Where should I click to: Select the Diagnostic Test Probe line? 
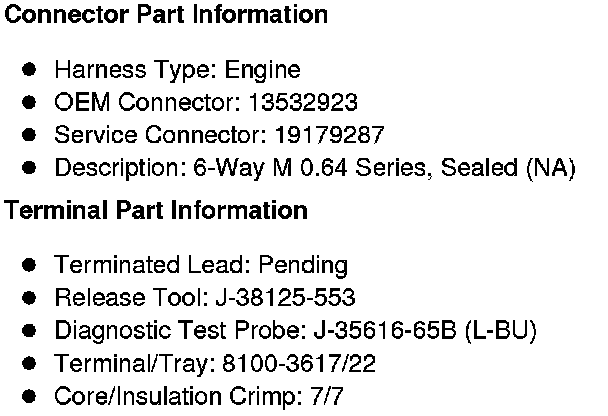click(x=295, y=331)
